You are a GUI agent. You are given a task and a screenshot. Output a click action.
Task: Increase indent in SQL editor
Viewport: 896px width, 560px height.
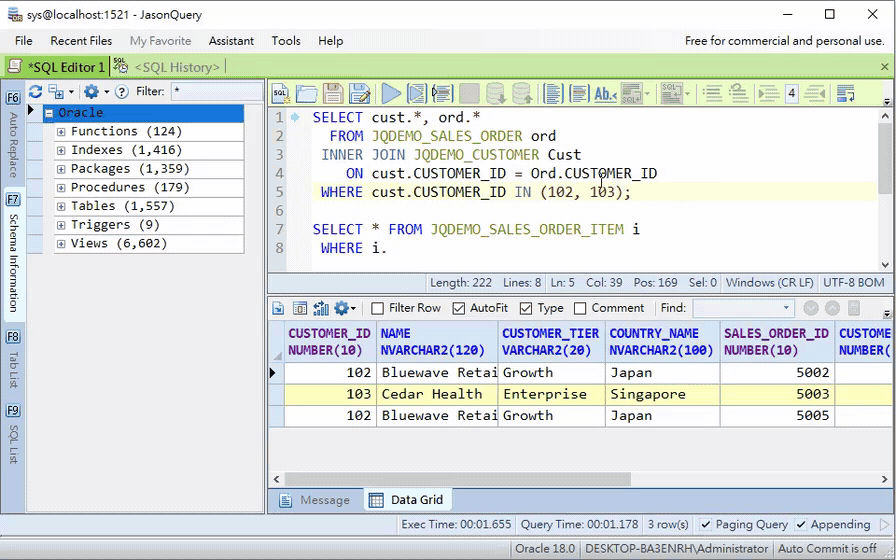click(x=769, y=93)
